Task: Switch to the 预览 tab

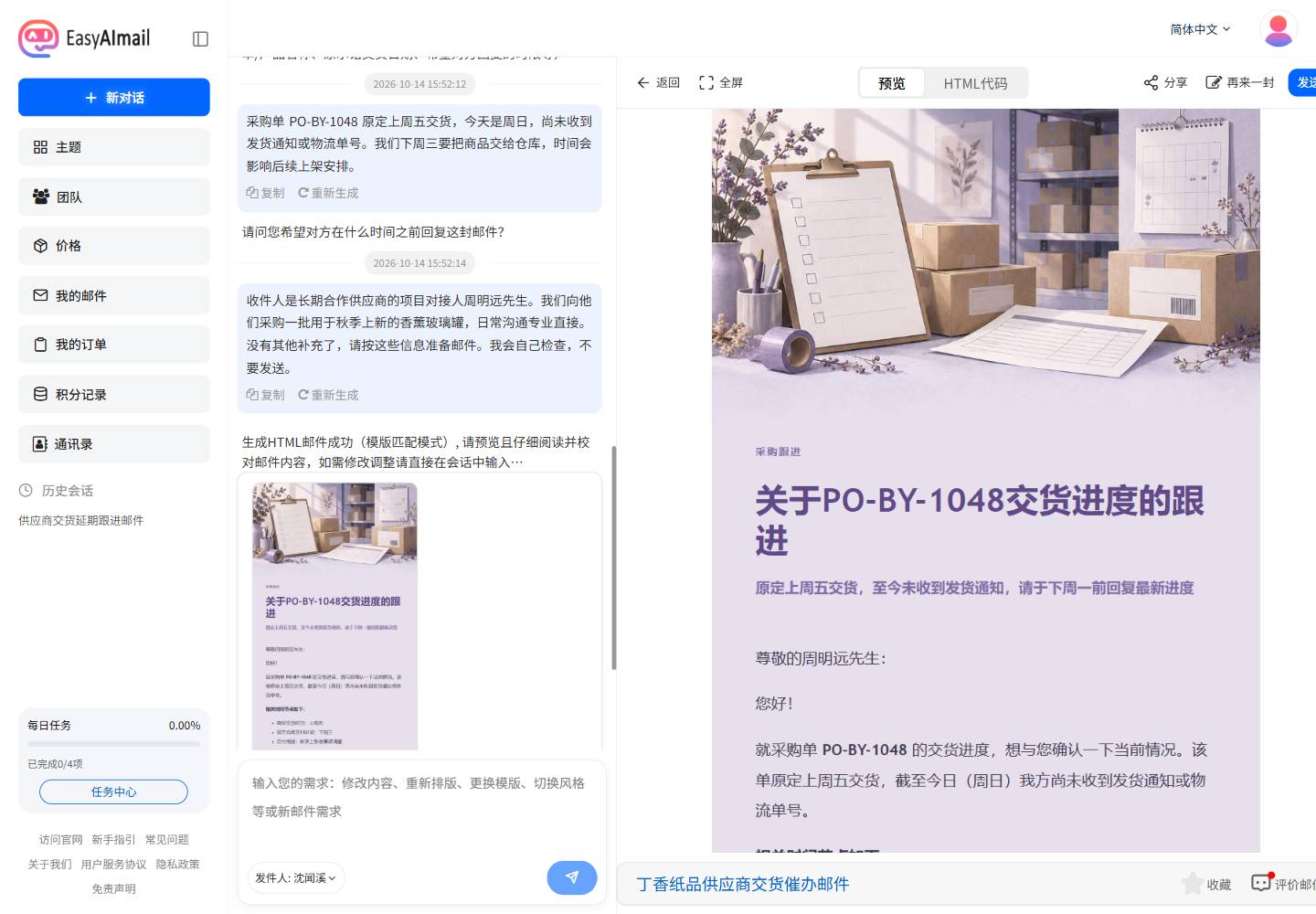Action: (892, 83)
